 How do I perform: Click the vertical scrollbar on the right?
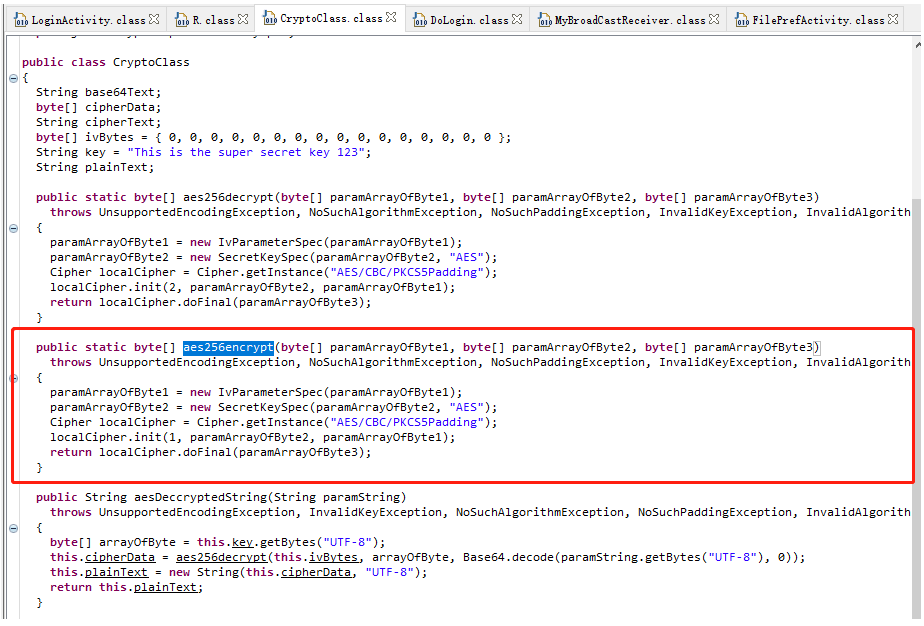[x=916, y=300]
